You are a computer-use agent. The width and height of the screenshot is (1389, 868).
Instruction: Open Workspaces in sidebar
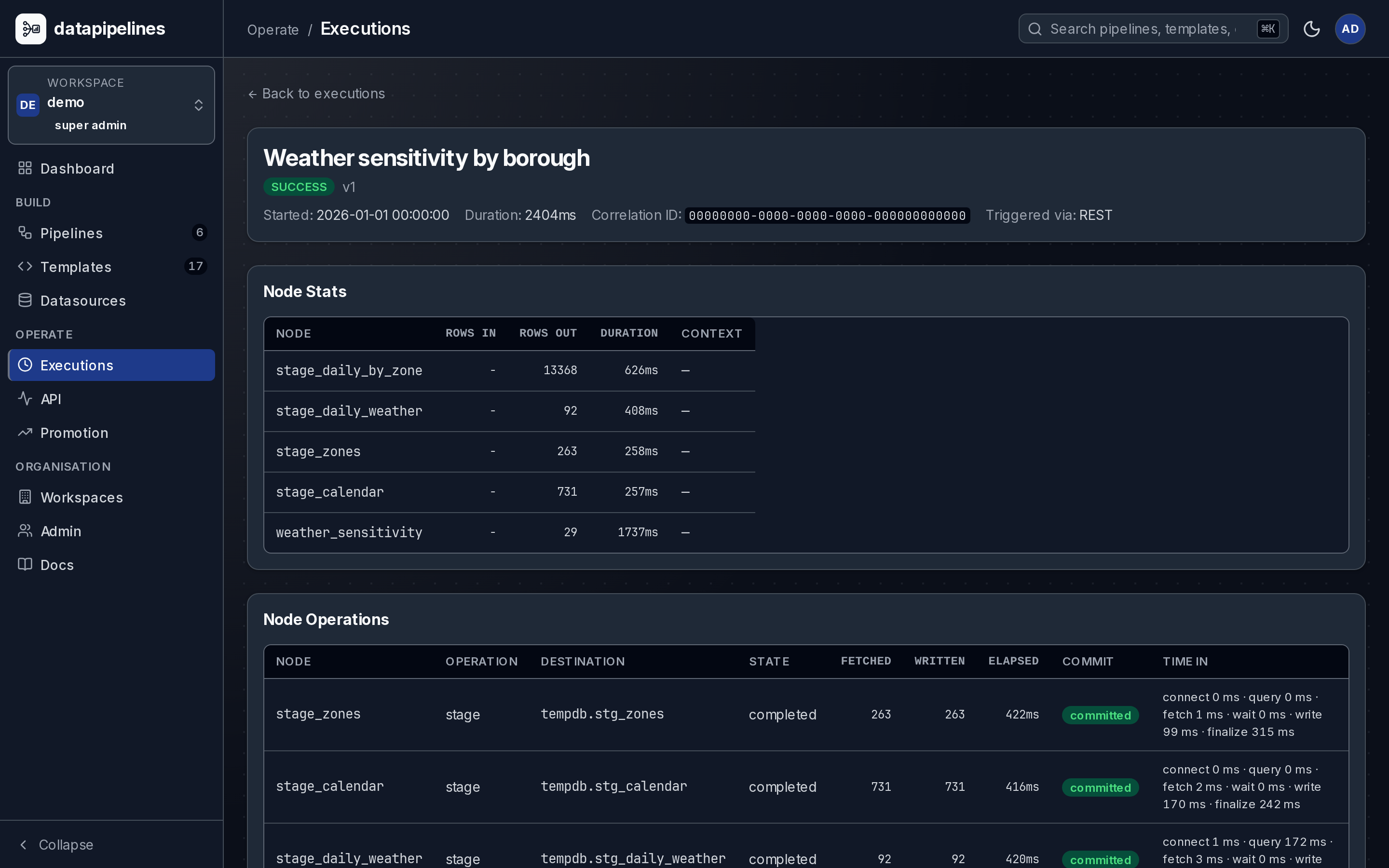click(x=111, y=497)
